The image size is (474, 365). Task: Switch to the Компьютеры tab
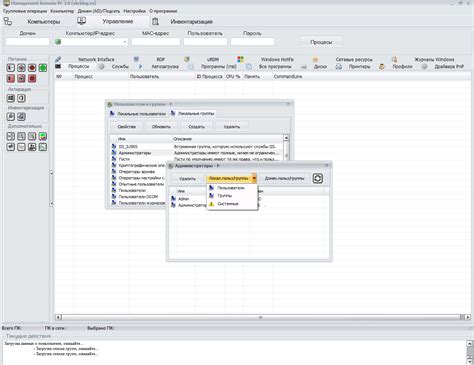(44, 22)
